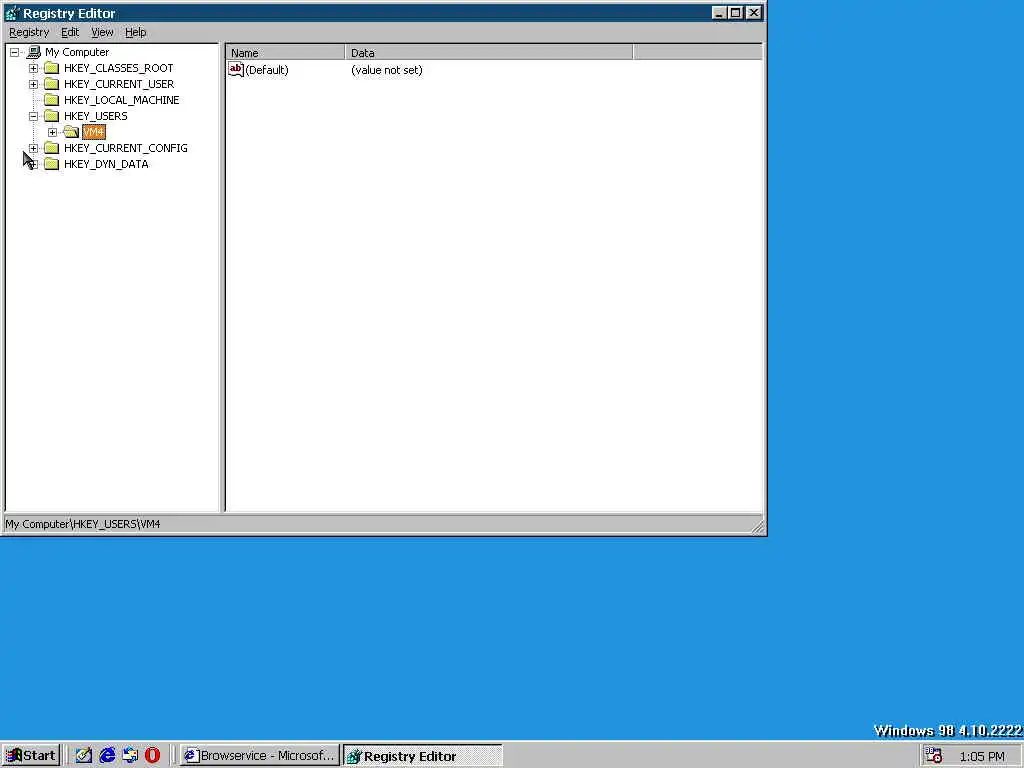The image size is (1024, 768).
Task: Open the Edit menu
Action: [70, 32]
